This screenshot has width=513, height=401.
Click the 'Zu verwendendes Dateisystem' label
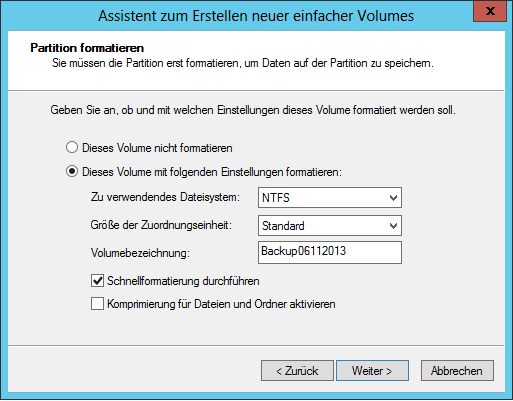165,197
